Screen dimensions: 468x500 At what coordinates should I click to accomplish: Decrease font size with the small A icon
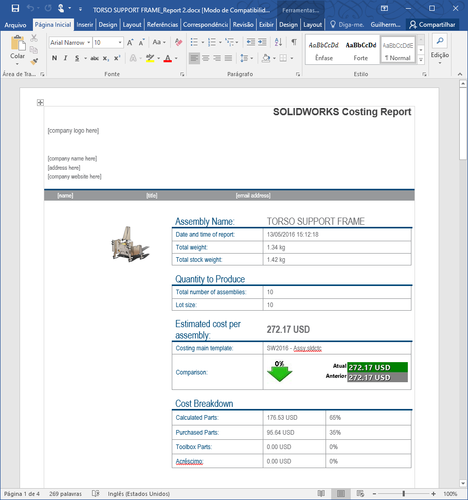coord(141,42)
